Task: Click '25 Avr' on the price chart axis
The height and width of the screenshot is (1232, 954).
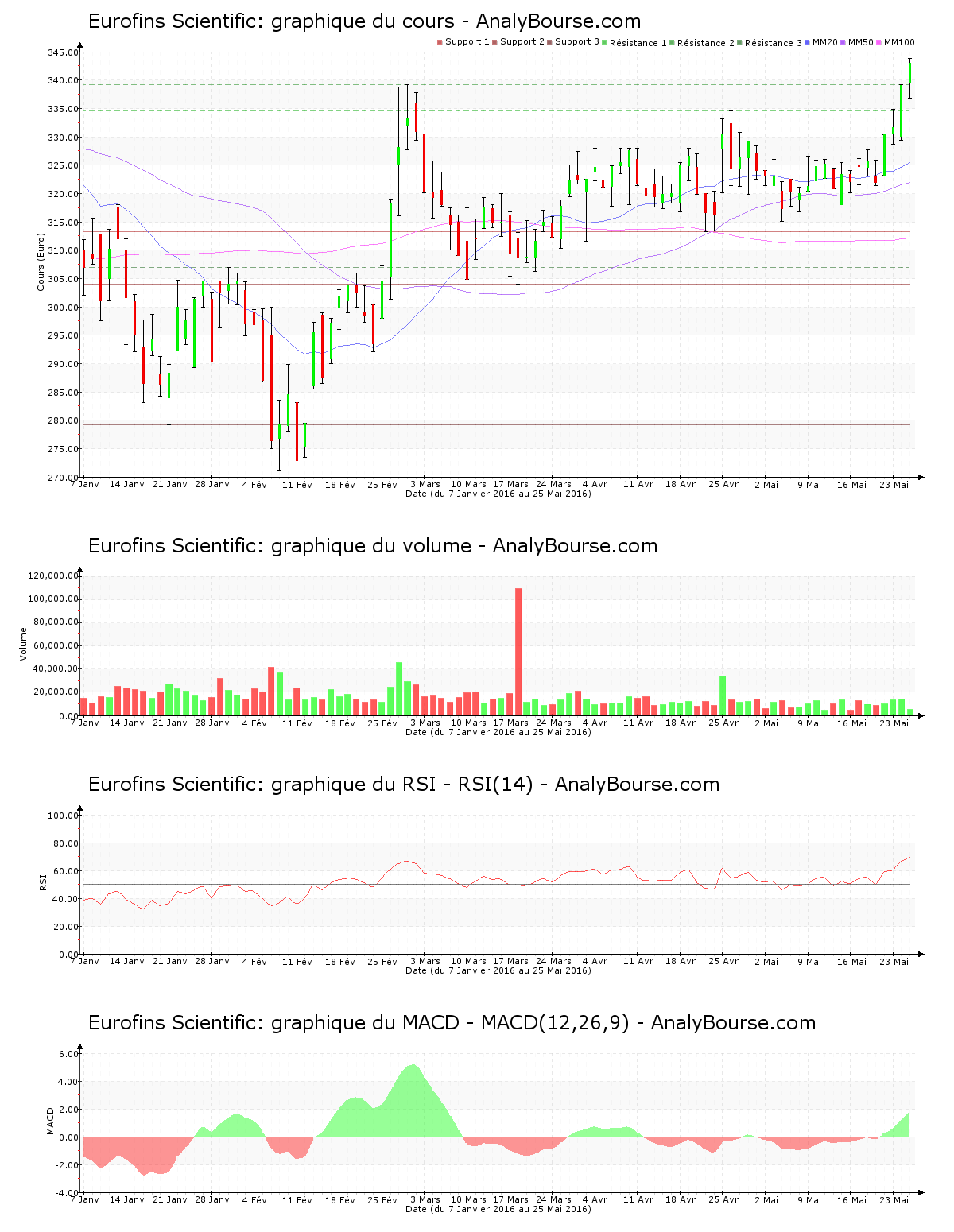Action: [x=723, y=484]
